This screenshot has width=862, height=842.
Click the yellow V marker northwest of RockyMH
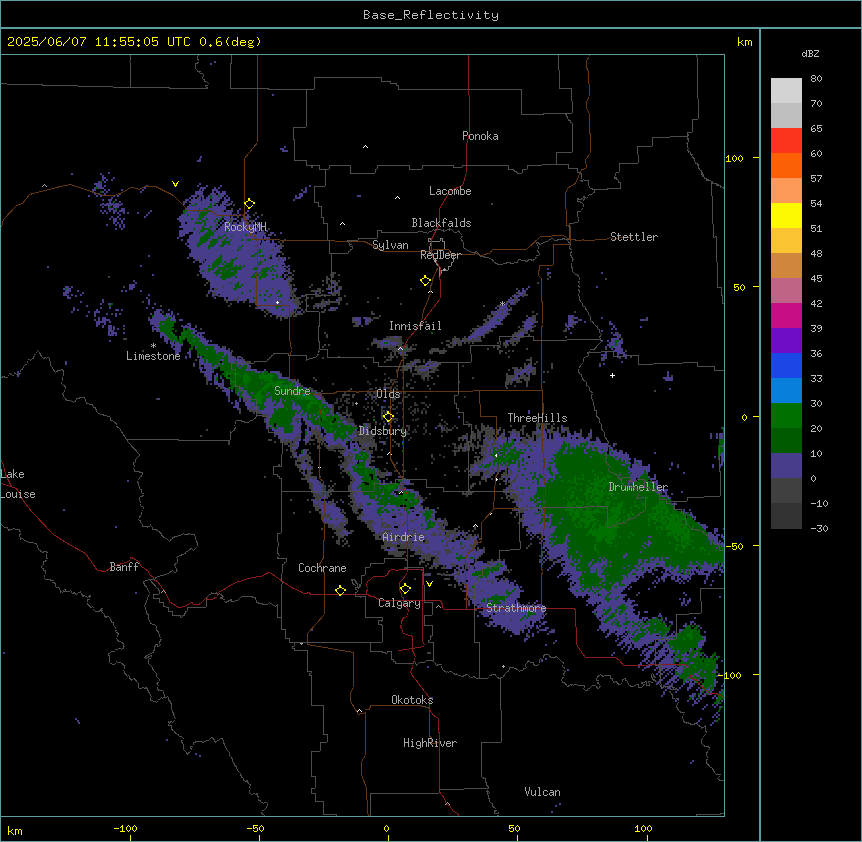pos(175,184)
